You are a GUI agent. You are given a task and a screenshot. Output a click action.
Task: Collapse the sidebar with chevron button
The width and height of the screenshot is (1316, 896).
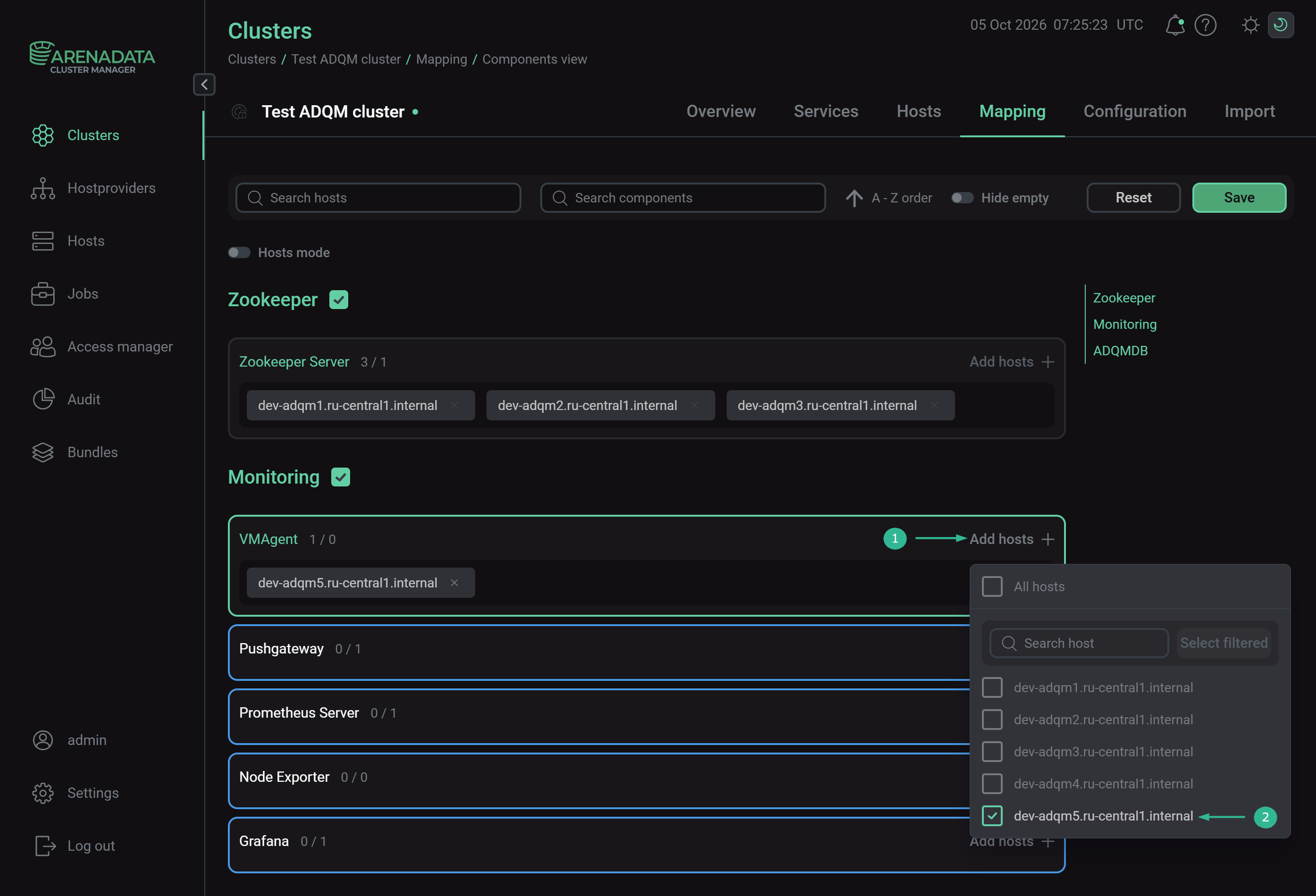(204, 84)
